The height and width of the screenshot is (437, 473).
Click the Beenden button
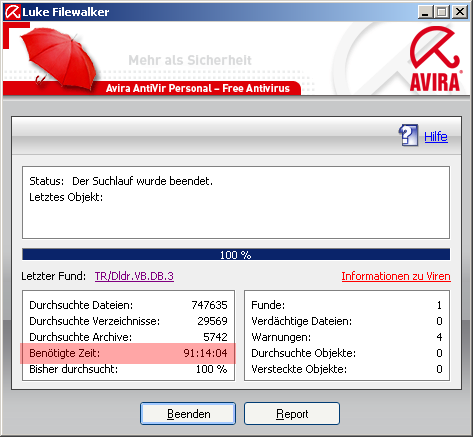[x=188, y=413]
